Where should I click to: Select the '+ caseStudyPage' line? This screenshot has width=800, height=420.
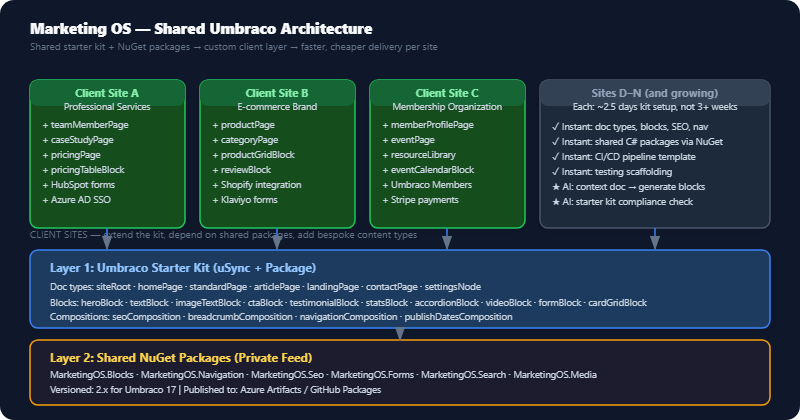pyautogui.click(x=78, y=140)
